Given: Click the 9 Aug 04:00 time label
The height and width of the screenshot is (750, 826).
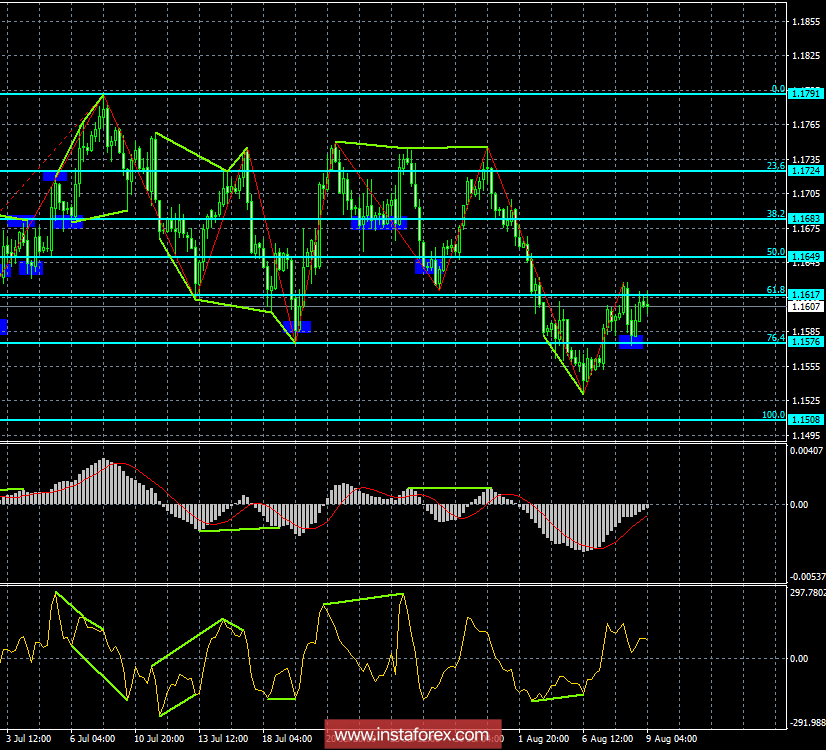Looking at the screenshot, I should [x=672, y=739].
